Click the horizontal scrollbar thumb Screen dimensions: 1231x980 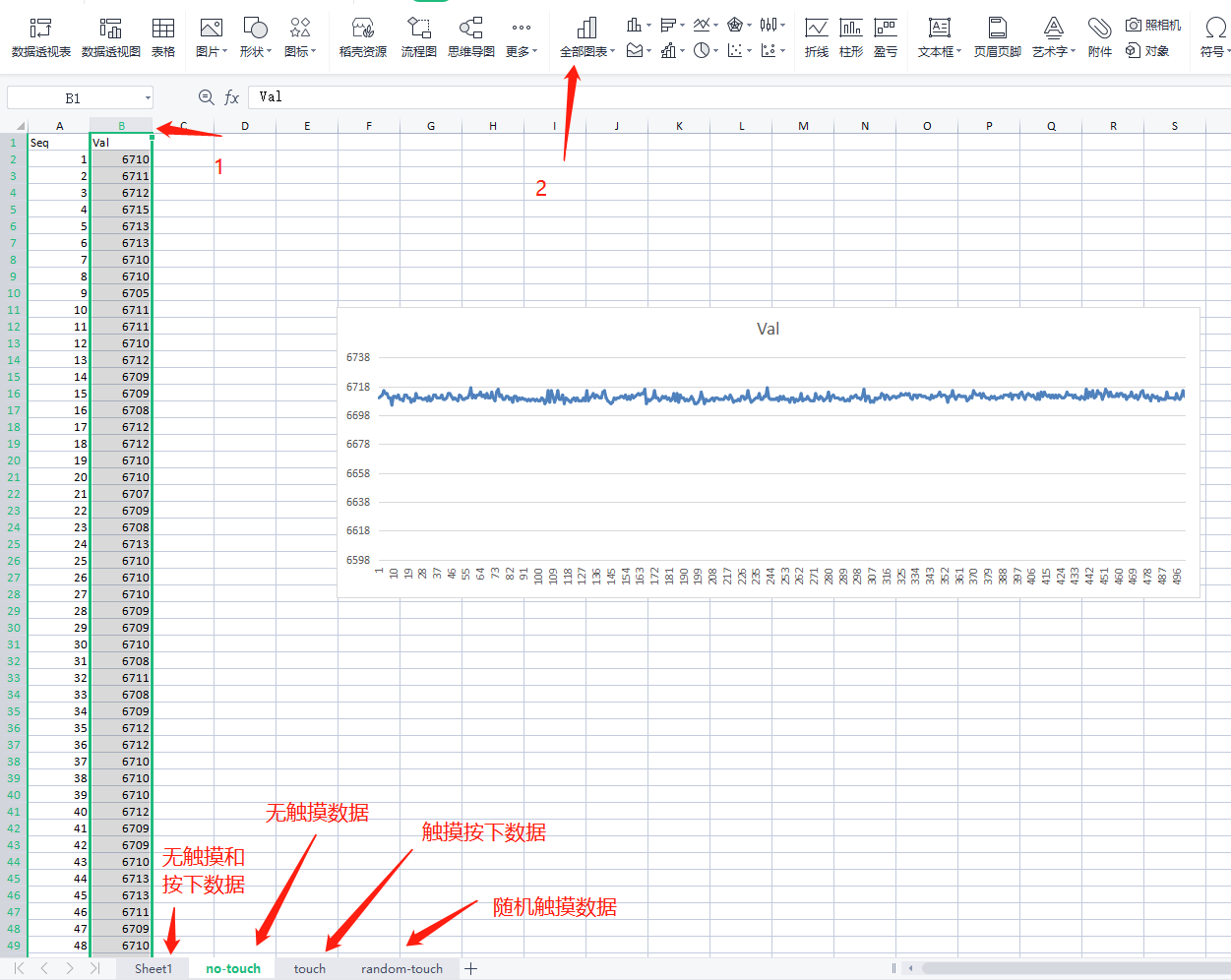tap(1075, 968)
